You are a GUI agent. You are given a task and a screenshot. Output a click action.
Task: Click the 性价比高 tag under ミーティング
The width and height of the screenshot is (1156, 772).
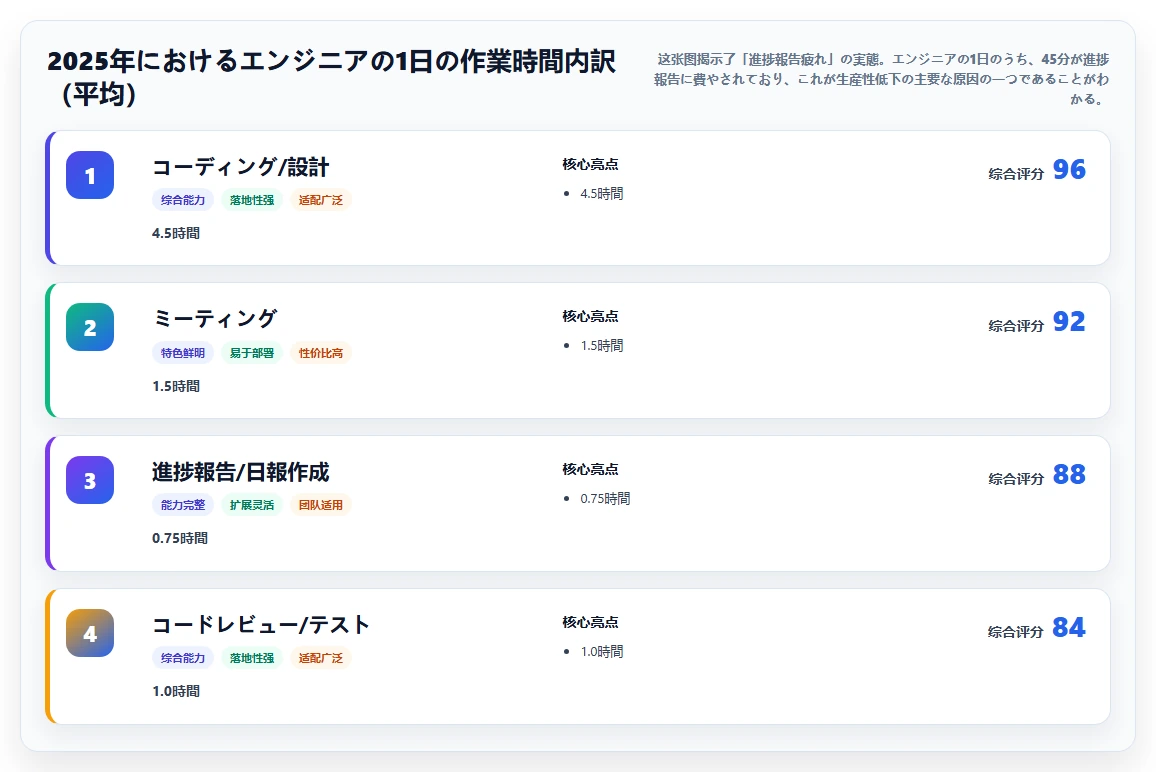321,353
